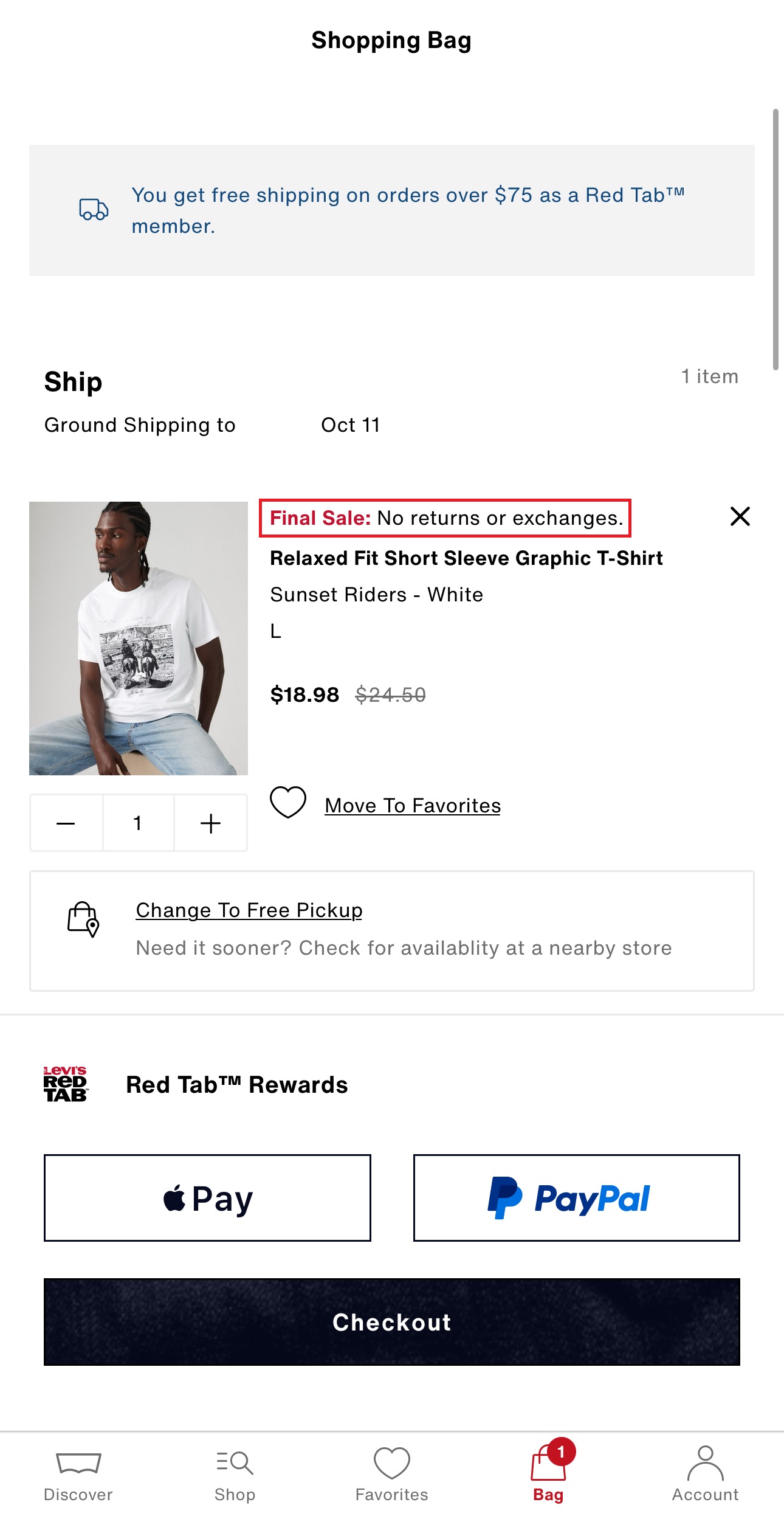Tap the Levi's Red Tab logo

66,1084
